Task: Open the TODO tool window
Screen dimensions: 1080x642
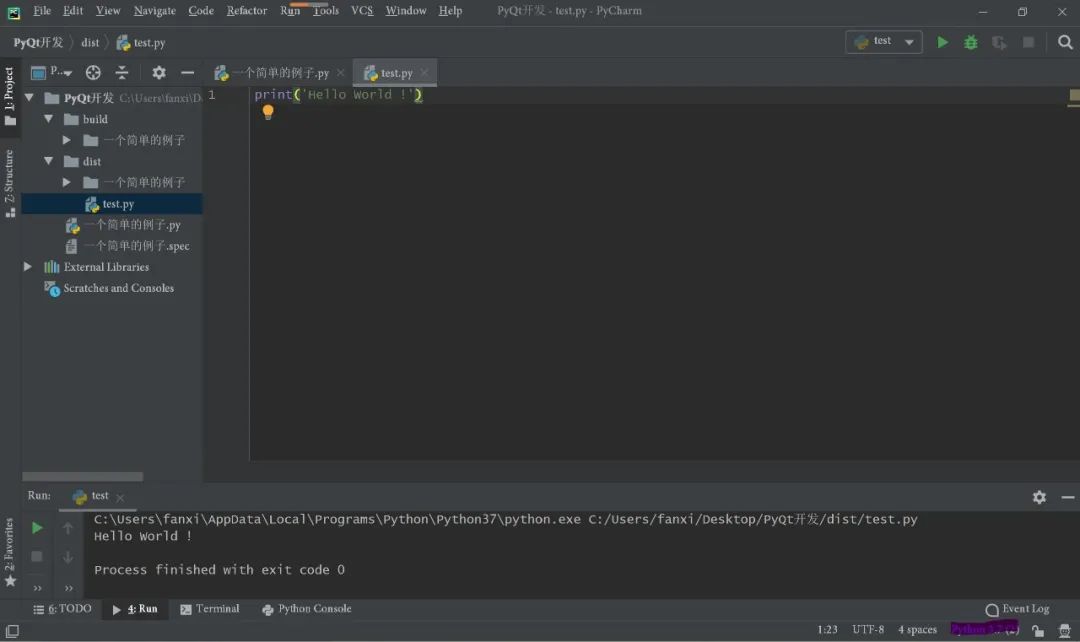Action: [62, 609]
